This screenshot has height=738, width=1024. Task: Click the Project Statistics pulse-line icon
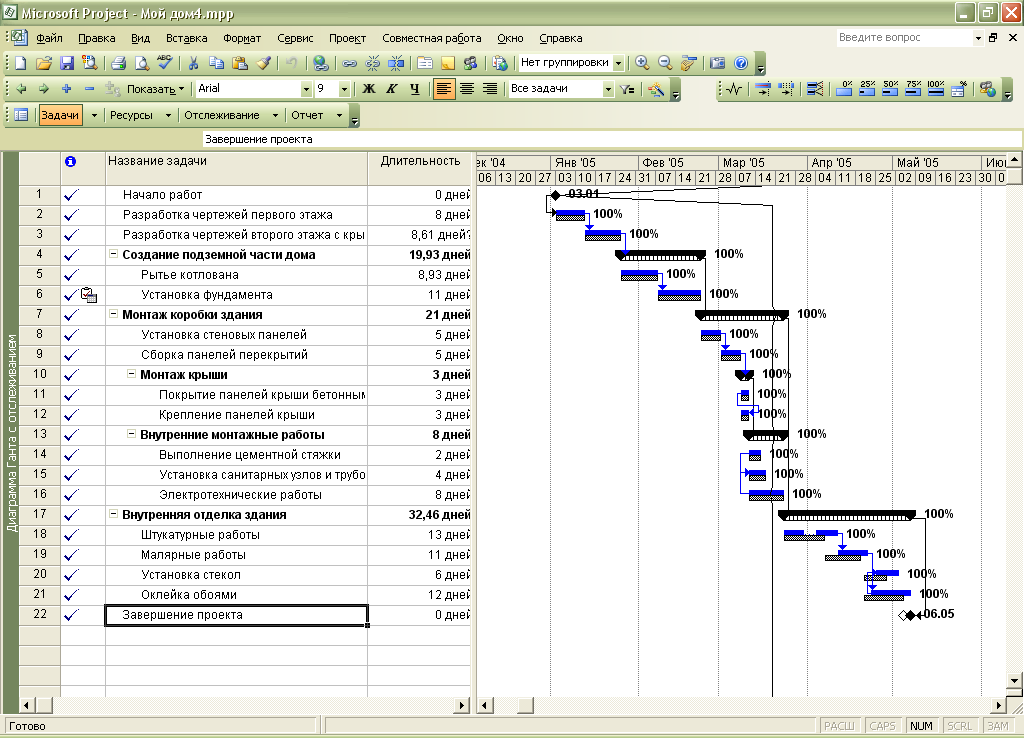[x=734, y=89]
